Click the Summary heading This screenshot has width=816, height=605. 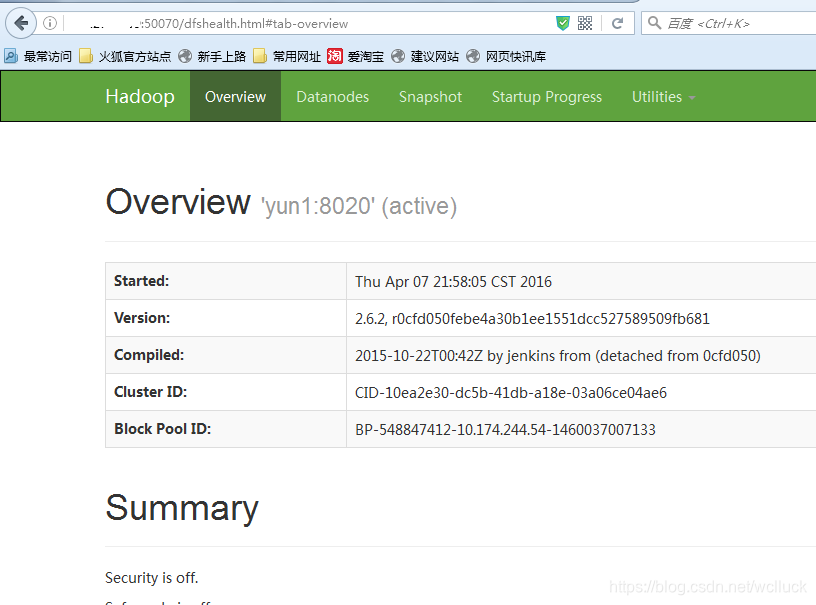(182, 509)
